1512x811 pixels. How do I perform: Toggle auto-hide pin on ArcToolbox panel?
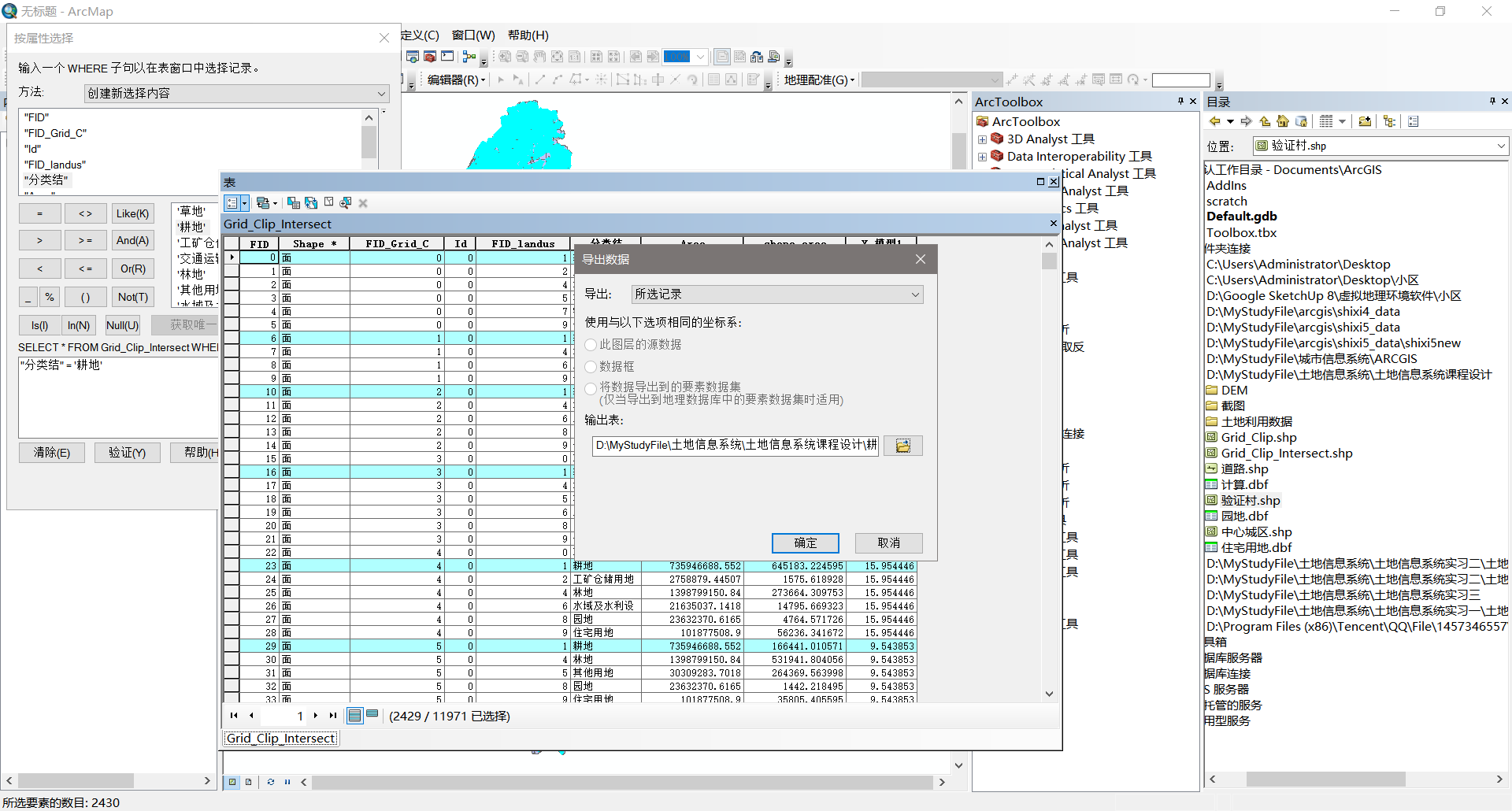[1180, 101]
